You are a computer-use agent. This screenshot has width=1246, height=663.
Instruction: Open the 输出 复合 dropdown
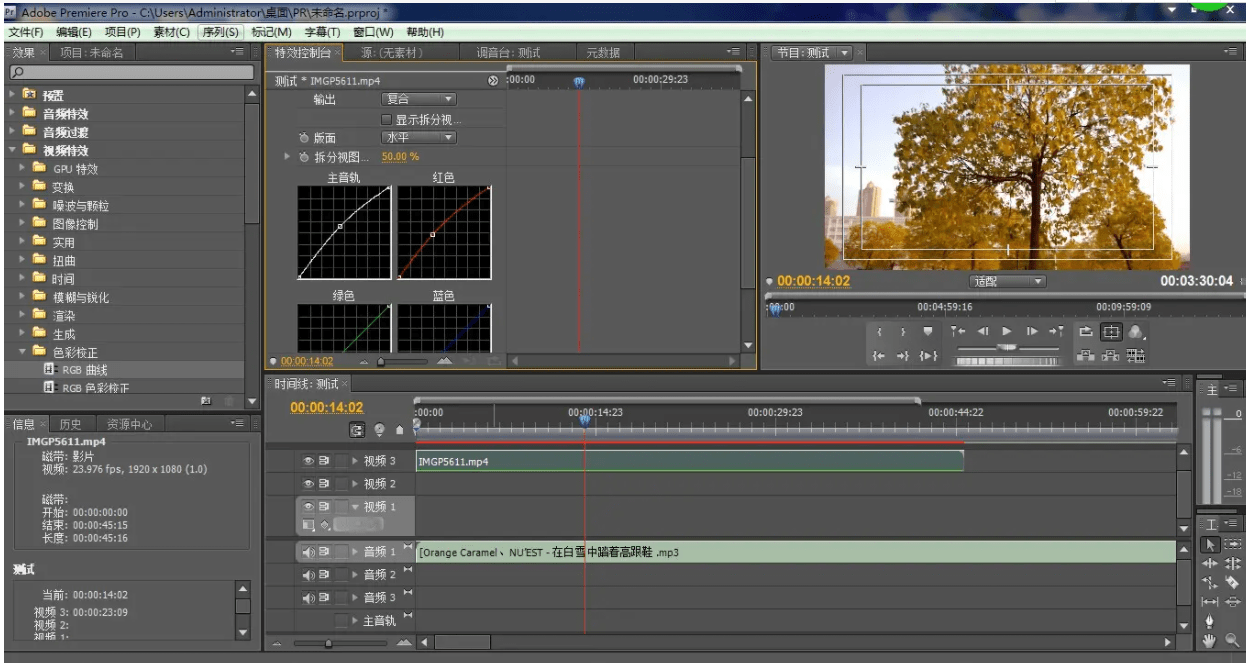click(x=419, y=99)
